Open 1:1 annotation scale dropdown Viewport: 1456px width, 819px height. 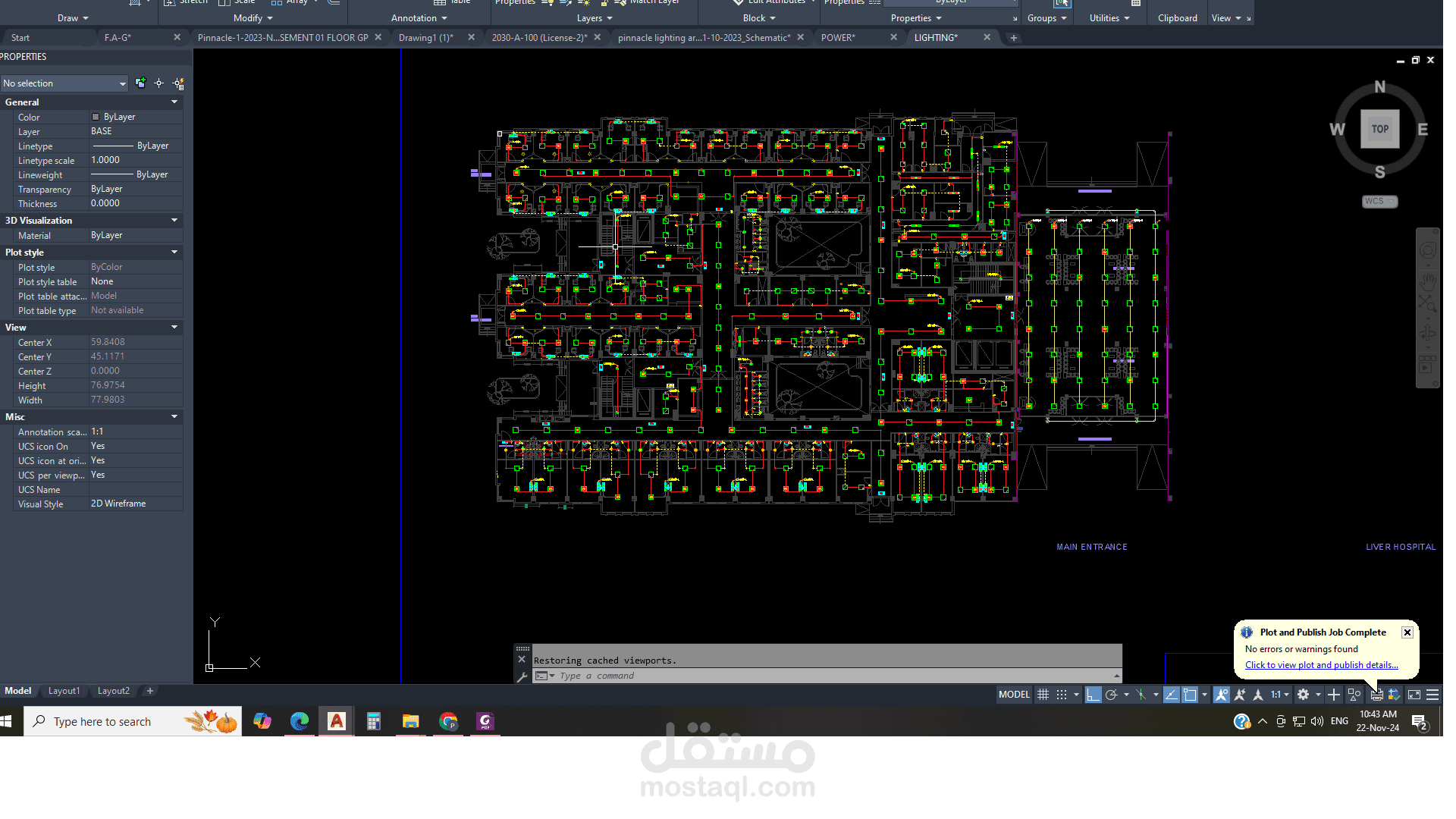(1280, 695)
